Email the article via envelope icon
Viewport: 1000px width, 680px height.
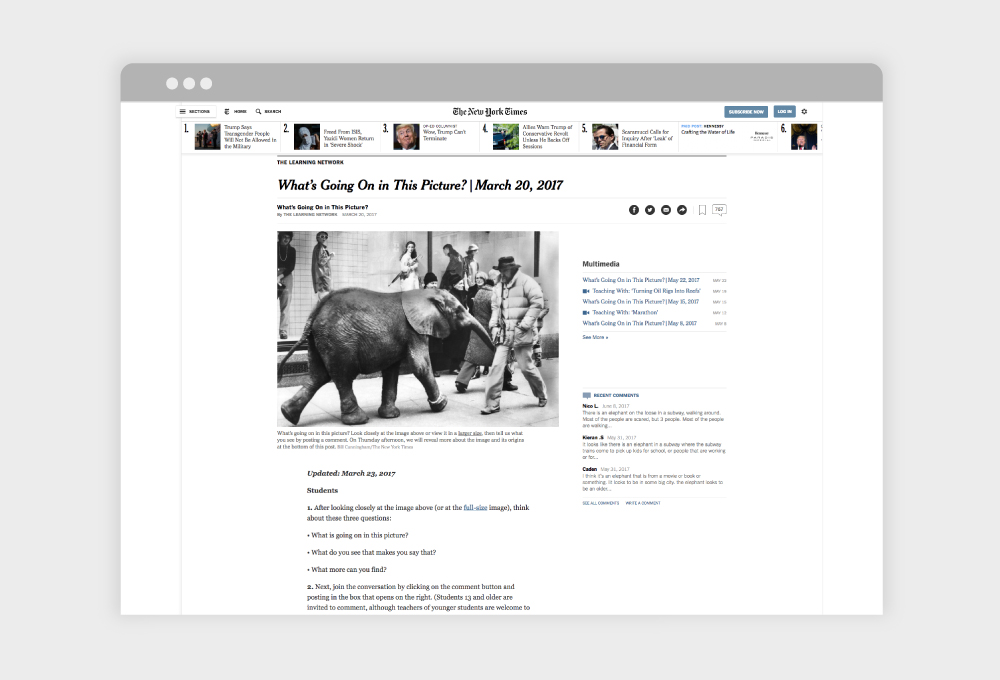666,210
